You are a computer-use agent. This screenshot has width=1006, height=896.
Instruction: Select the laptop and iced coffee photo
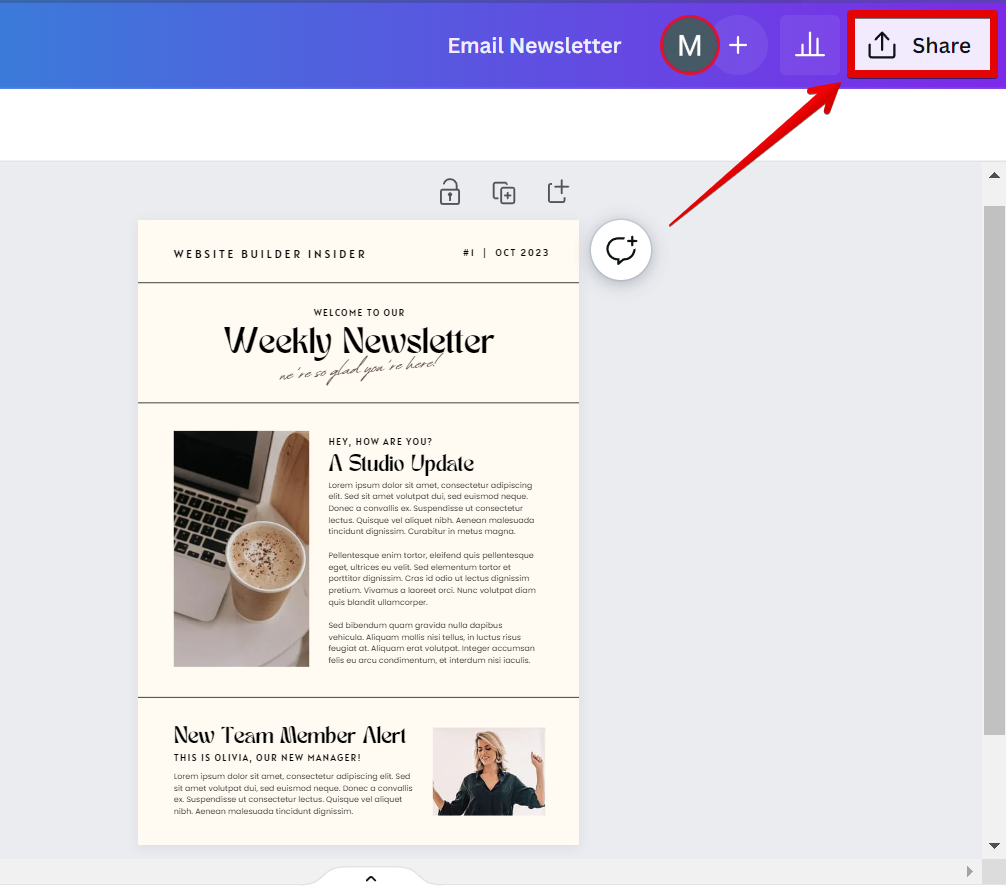(x=241, y=548)
